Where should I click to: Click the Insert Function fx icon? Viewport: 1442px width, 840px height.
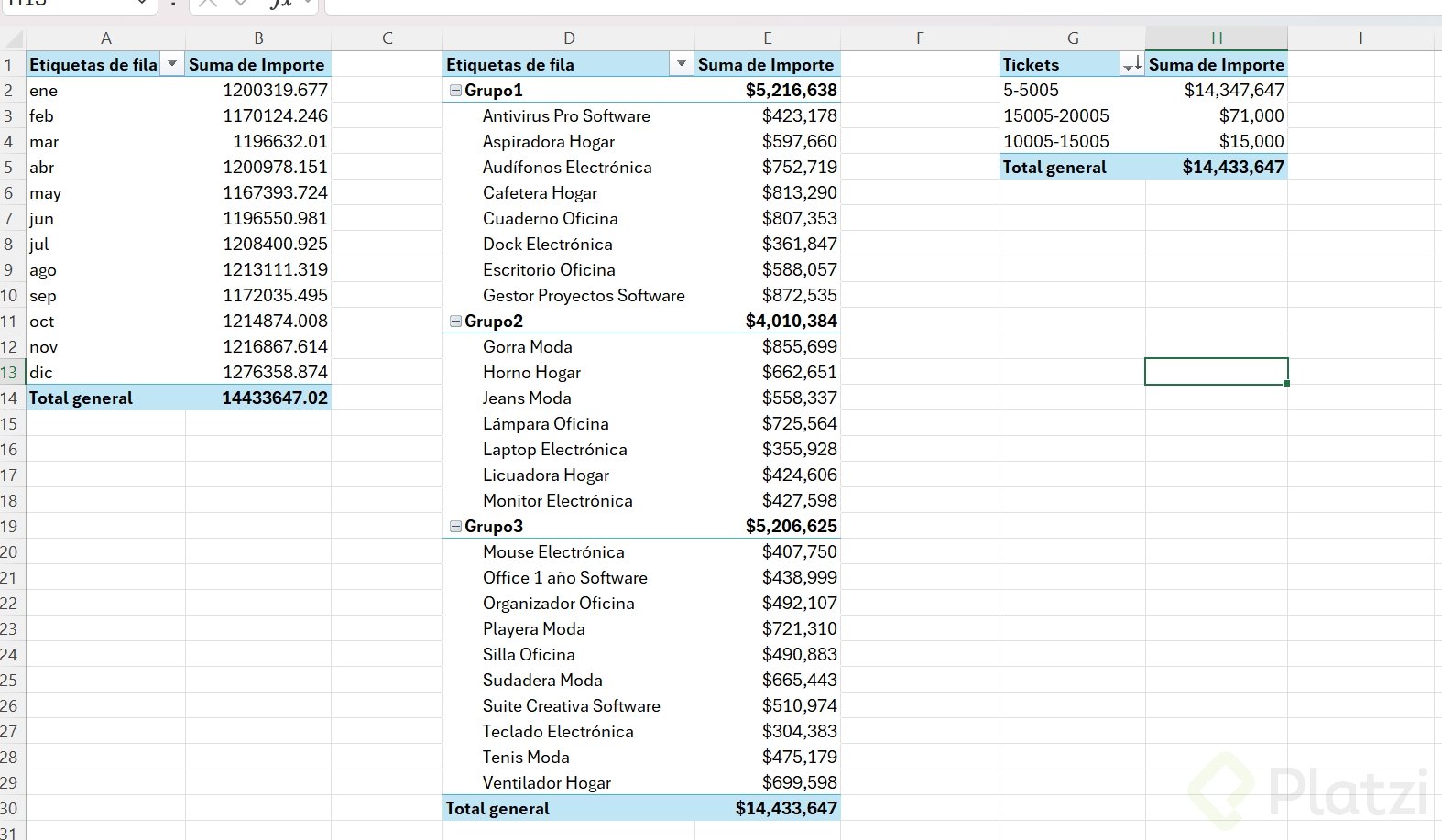tap(280, 4)
